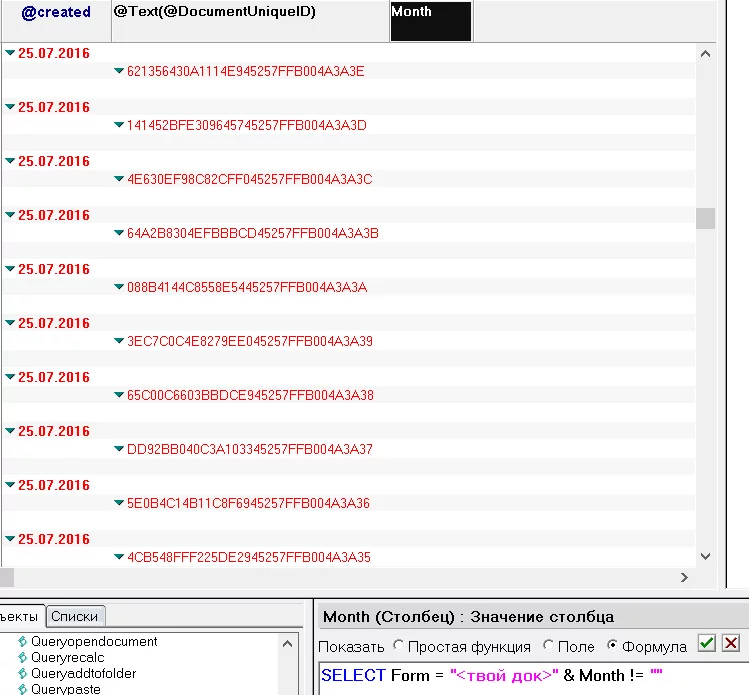Choose 'Поле' radio option
749x695 pixels.
click(x=548, y=646)
